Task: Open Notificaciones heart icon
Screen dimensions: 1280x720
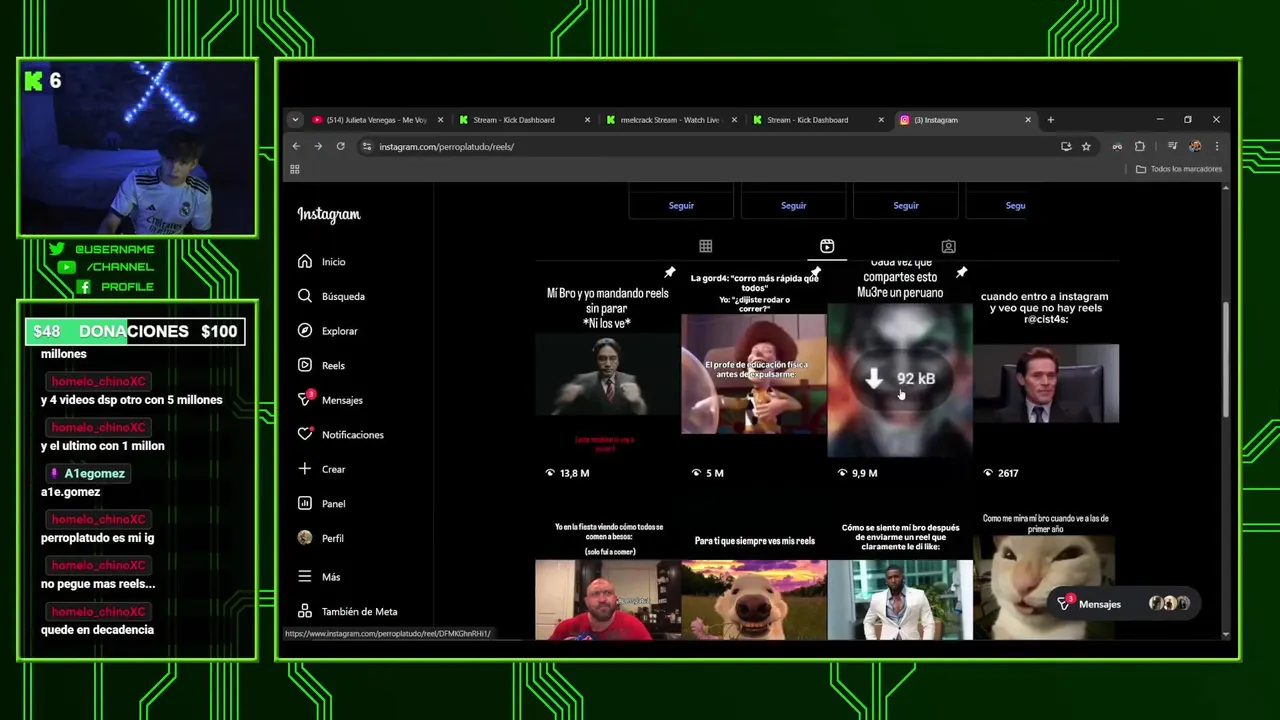Action: click(x=305, y=434)
